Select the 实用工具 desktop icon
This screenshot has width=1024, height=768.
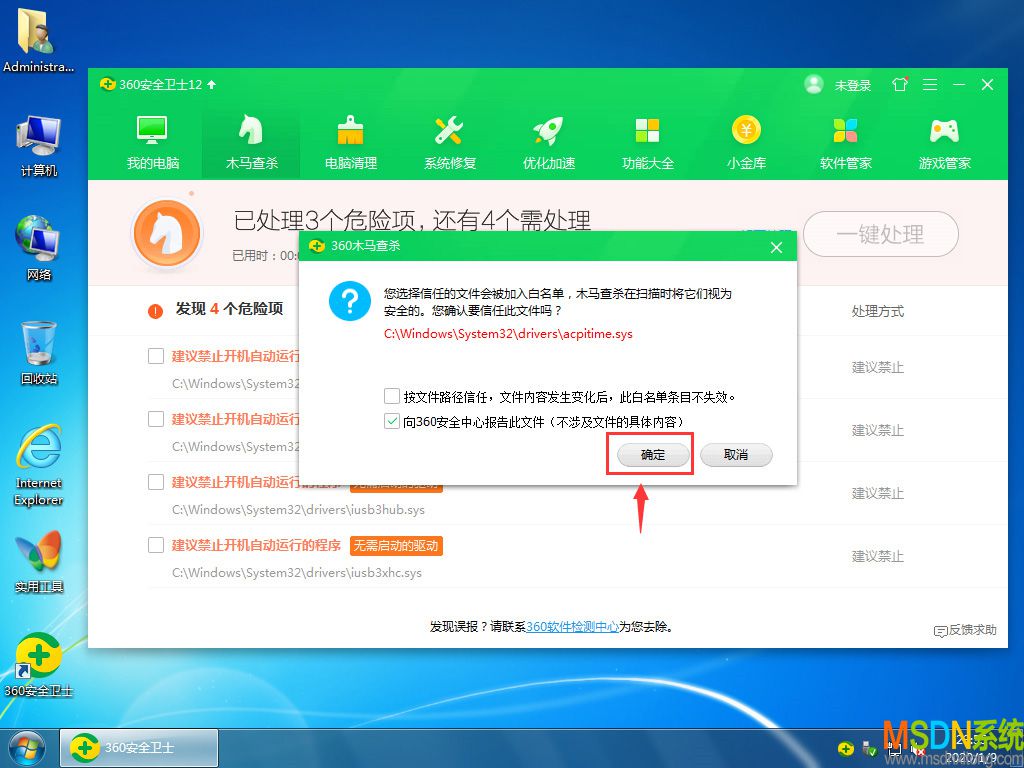[x=39, y=561]
